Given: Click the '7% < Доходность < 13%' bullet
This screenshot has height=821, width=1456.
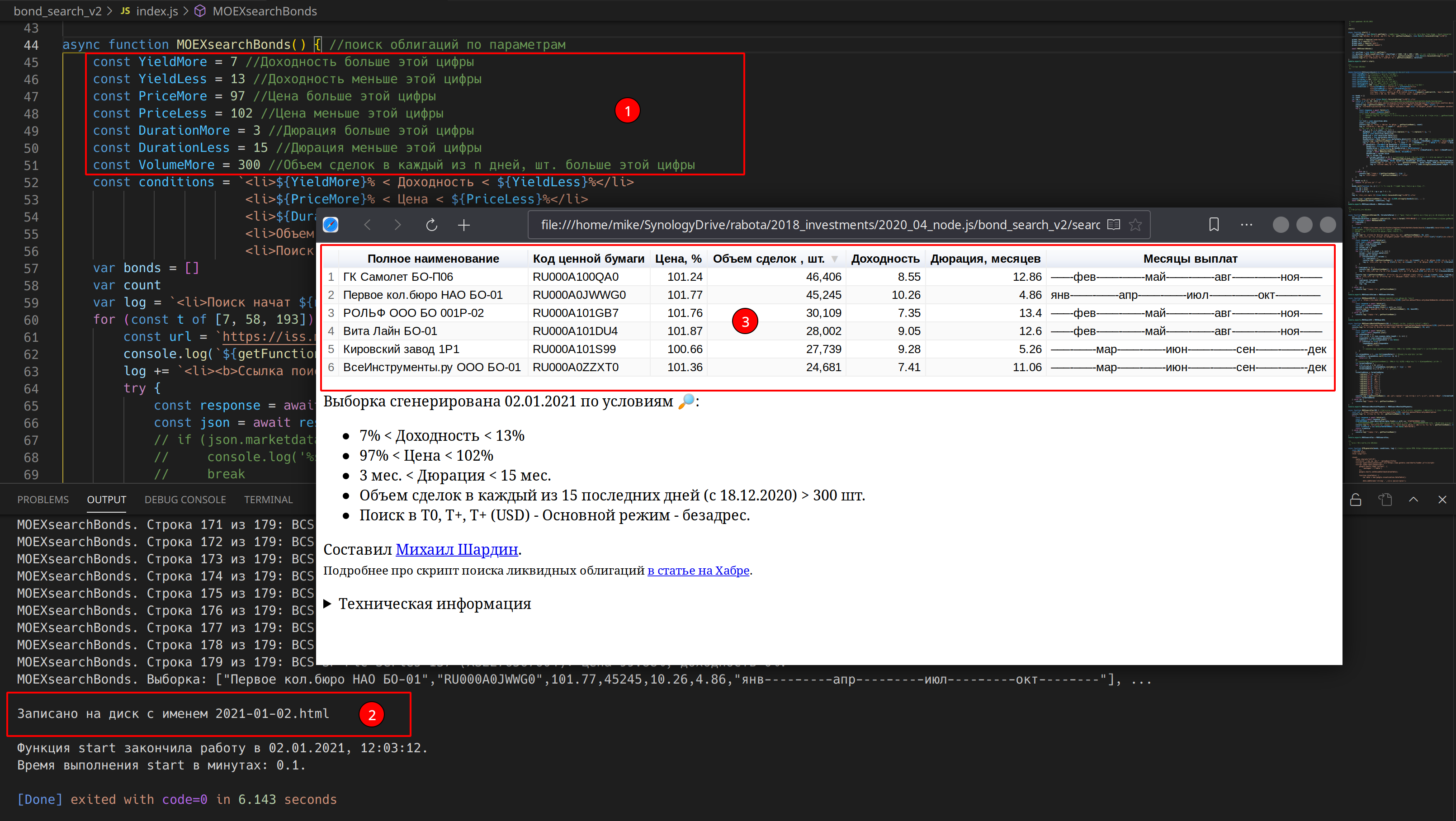Looking at the screenshot, I should pyautogui.click(x=442, y=436).
